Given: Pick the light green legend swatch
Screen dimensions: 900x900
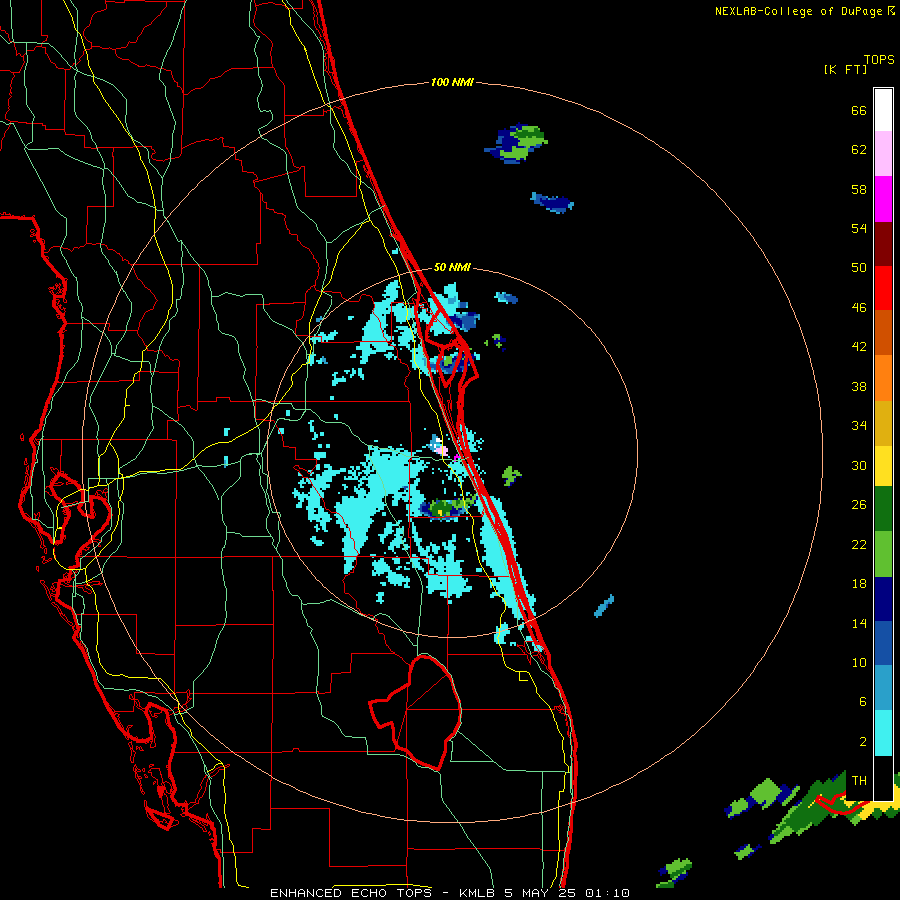Looking at the screenshot, I should (883, 554).
